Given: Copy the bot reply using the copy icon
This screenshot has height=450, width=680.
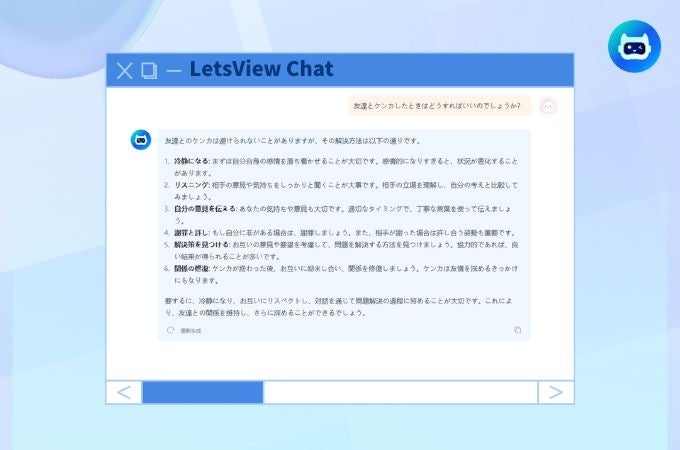Looking at the screenshot, I should coord(517,330).
